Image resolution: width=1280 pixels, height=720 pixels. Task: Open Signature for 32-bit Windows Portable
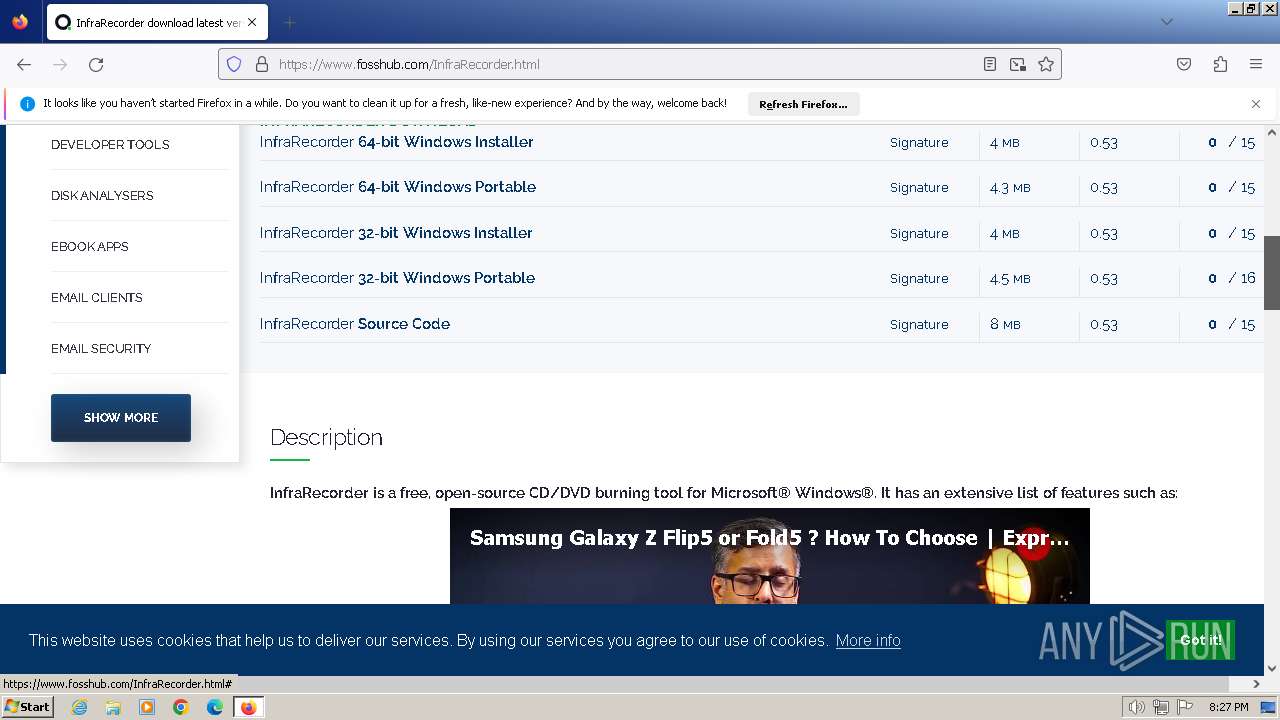(919, 278)
